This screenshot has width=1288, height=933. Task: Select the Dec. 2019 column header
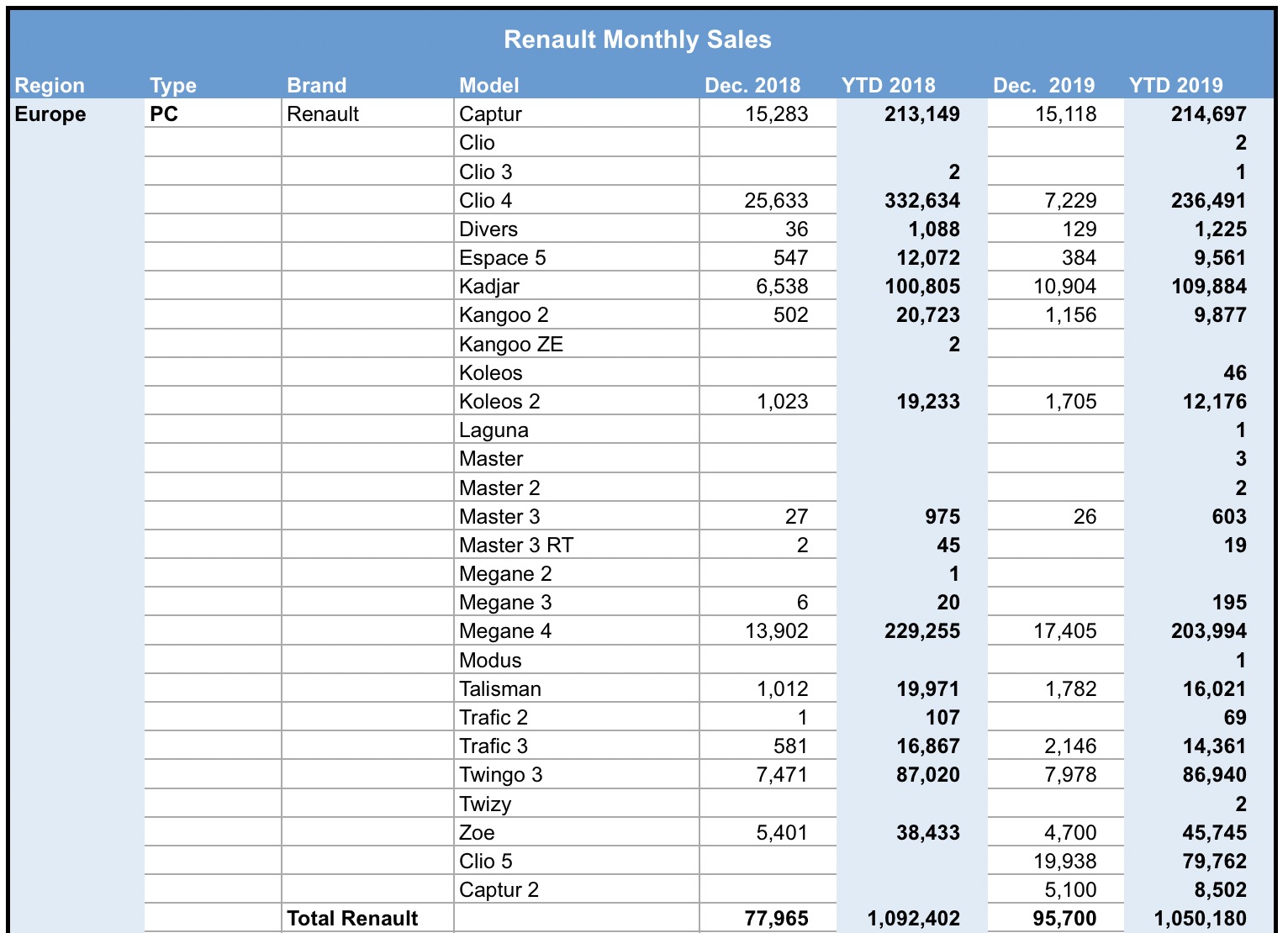point(1044,85)
